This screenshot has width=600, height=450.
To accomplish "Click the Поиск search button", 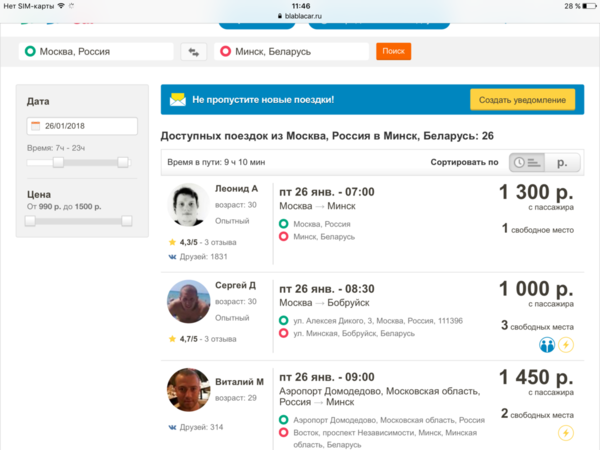I will 393,51.
